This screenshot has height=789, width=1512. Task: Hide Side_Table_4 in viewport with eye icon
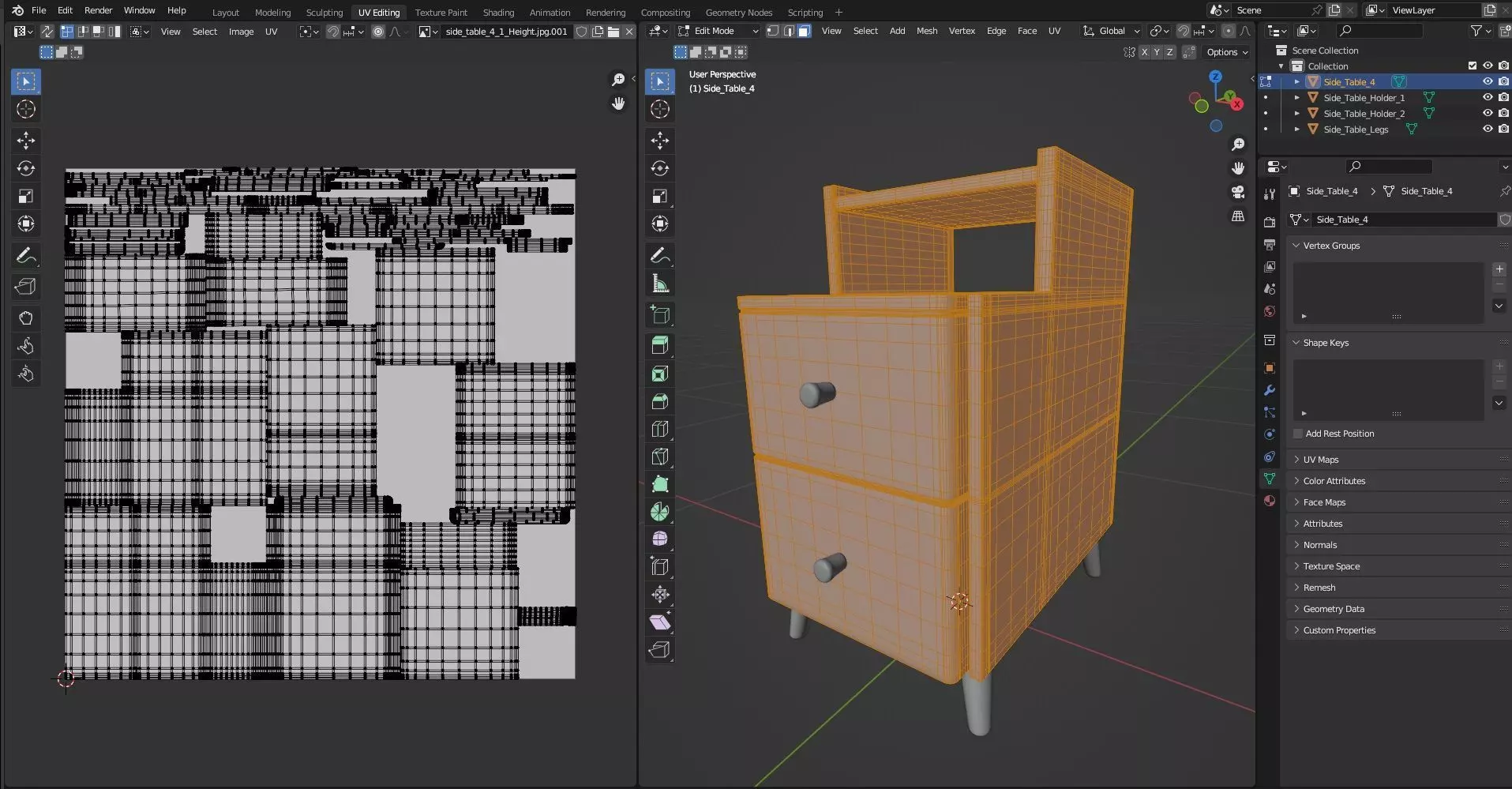[1488, 81]
